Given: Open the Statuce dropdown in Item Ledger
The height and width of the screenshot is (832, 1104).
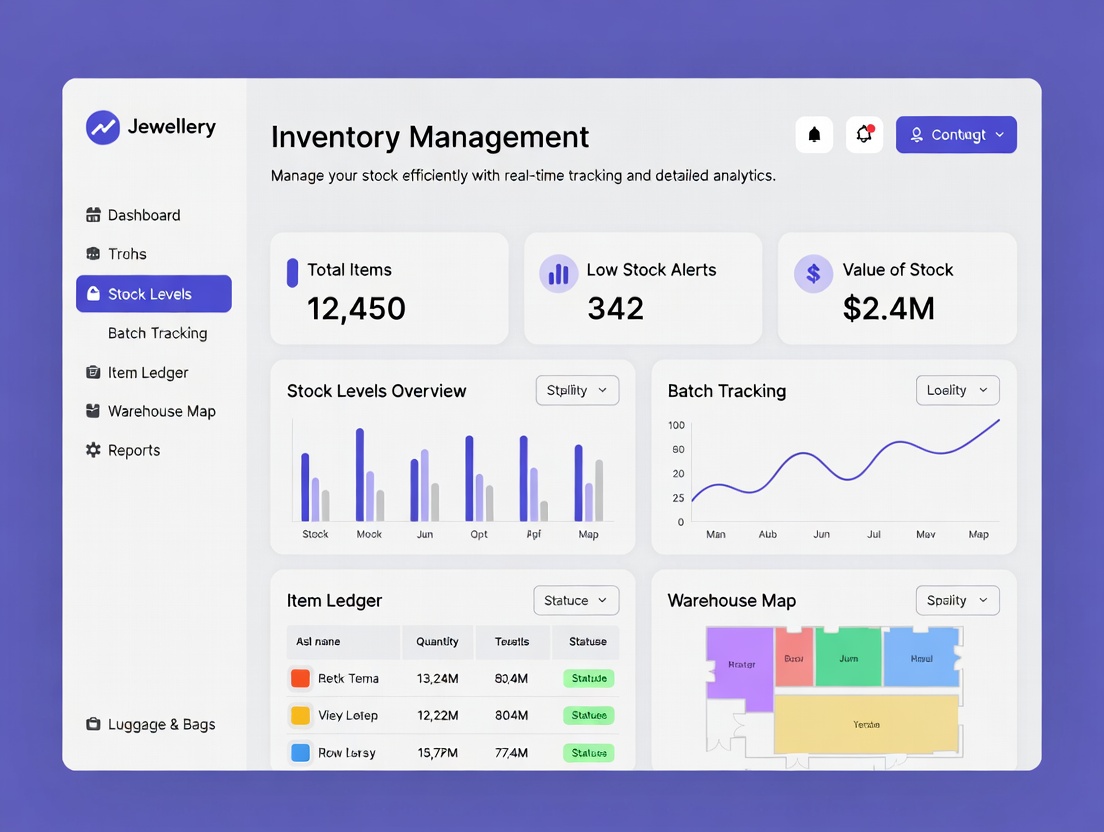Looking at the screenshot, I should point(576,600).
